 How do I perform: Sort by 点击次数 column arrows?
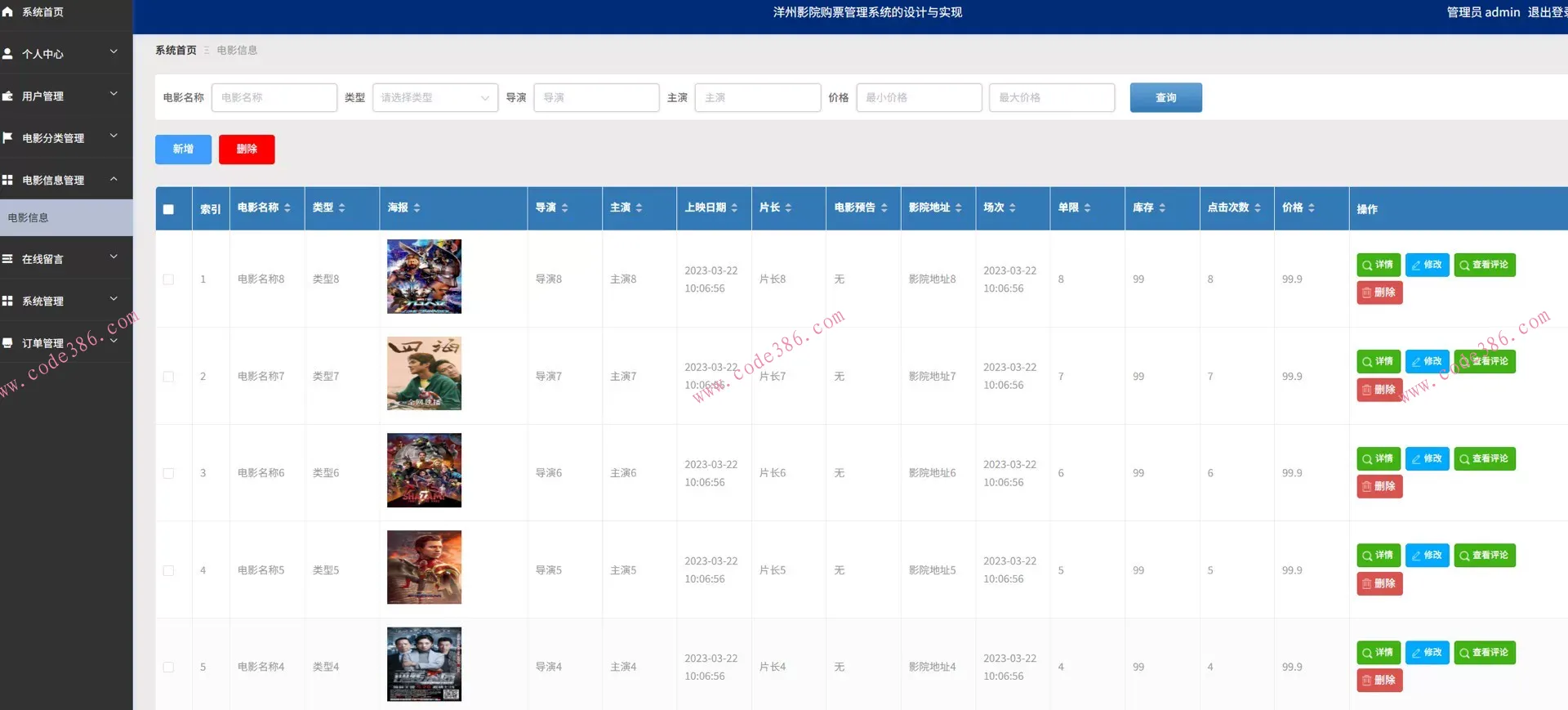[x=1258, y=208]
